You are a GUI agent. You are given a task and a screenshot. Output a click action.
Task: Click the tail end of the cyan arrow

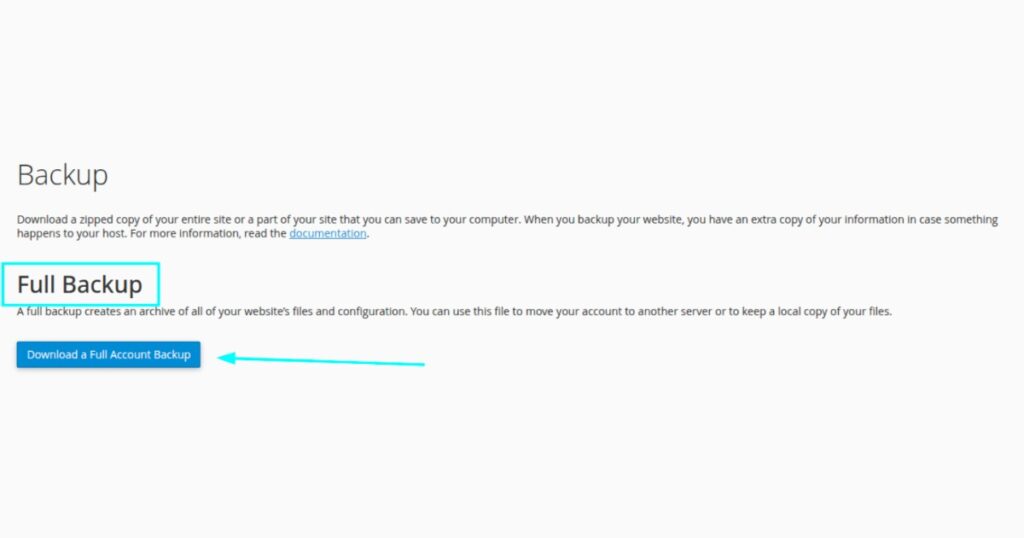point(418,364)
